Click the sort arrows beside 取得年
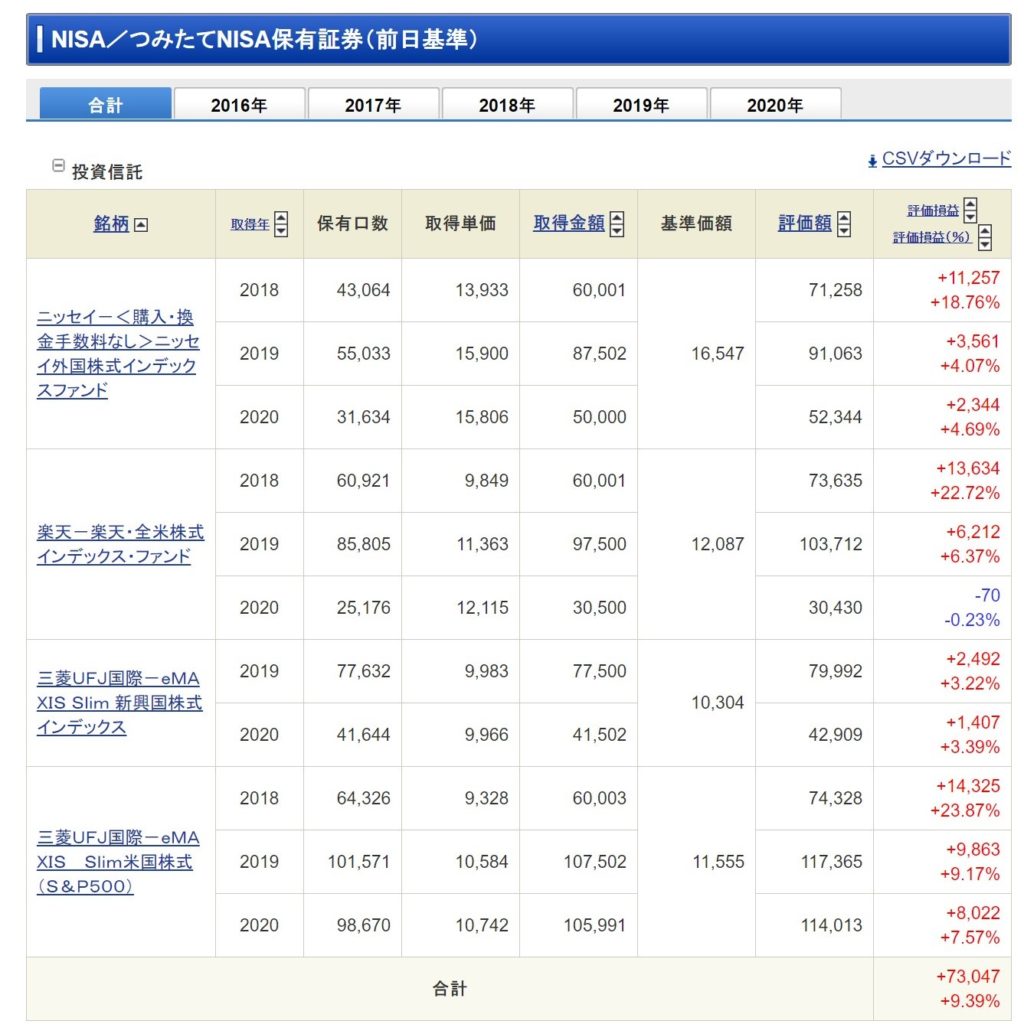This screenshot has width=1024, height=1024. (281, 224)
